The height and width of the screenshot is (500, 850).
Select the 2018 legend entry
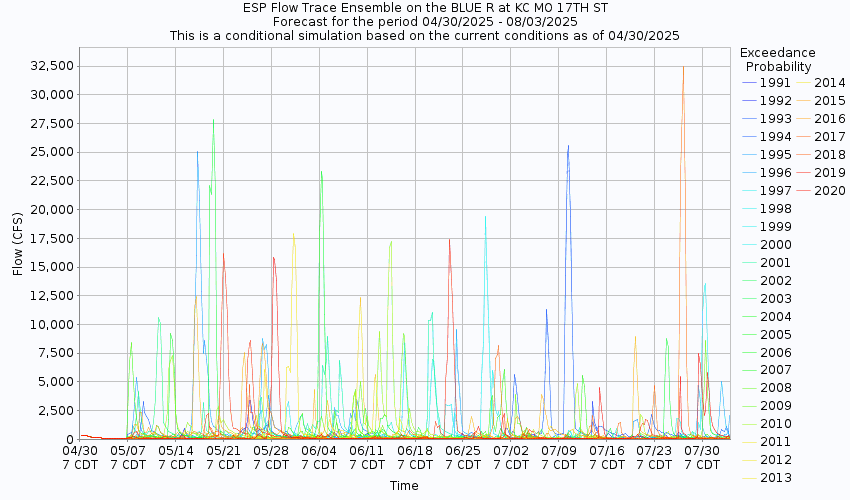821,155
